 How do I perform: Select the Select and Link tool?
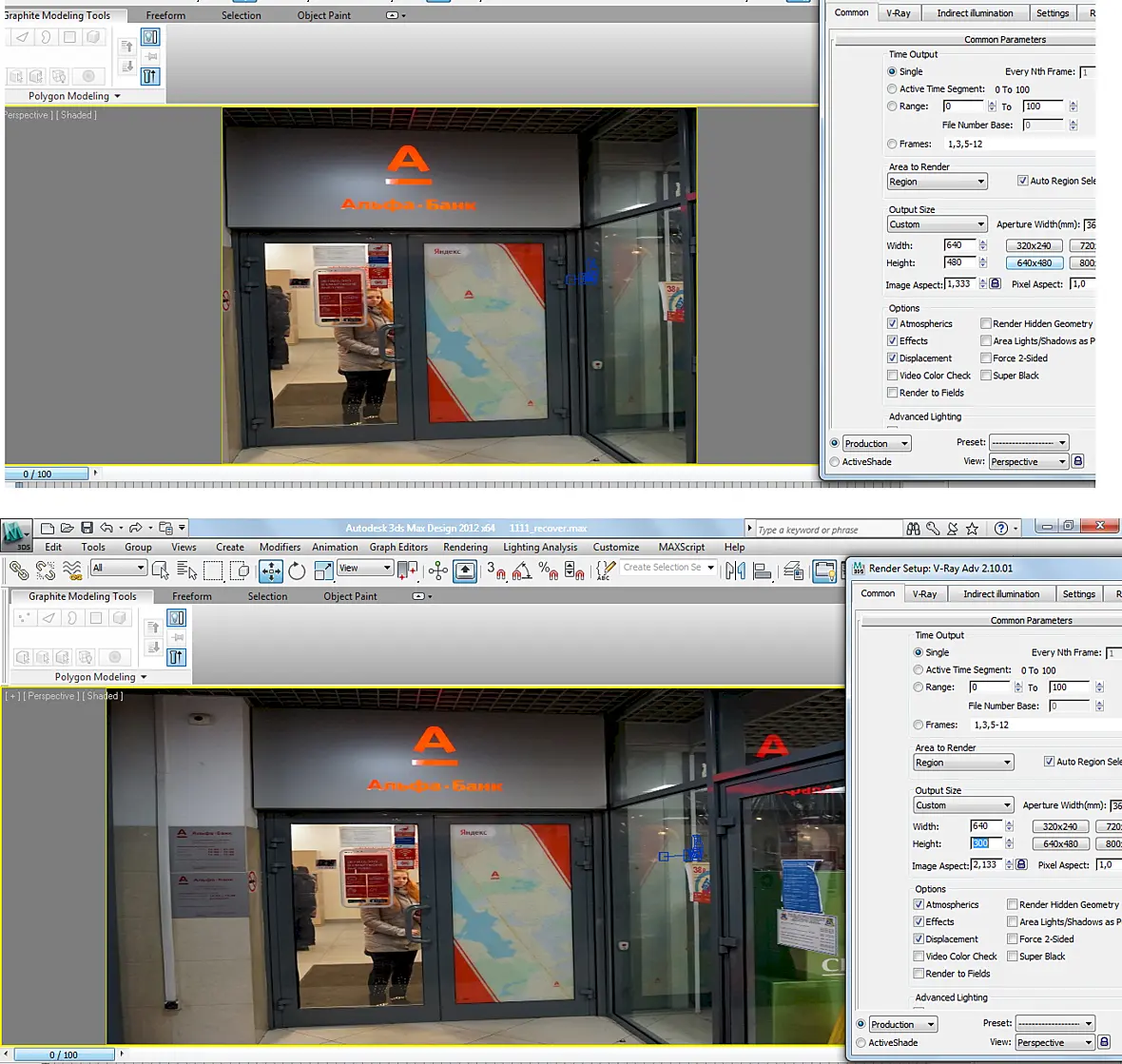click(x=19, y=571)
